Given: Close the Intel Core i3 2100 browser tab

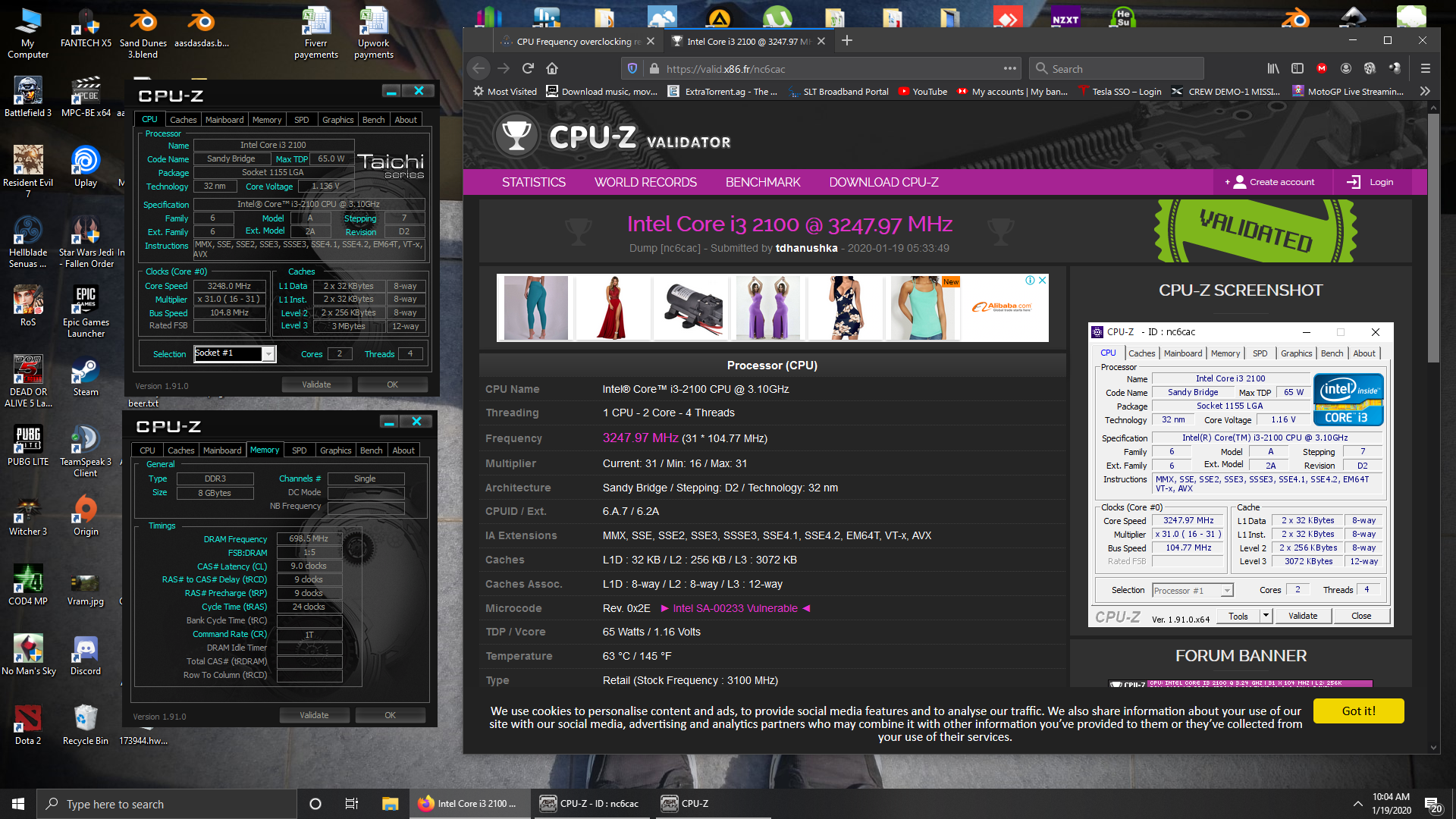Looking at the screenshot, I should click(821, 41).
